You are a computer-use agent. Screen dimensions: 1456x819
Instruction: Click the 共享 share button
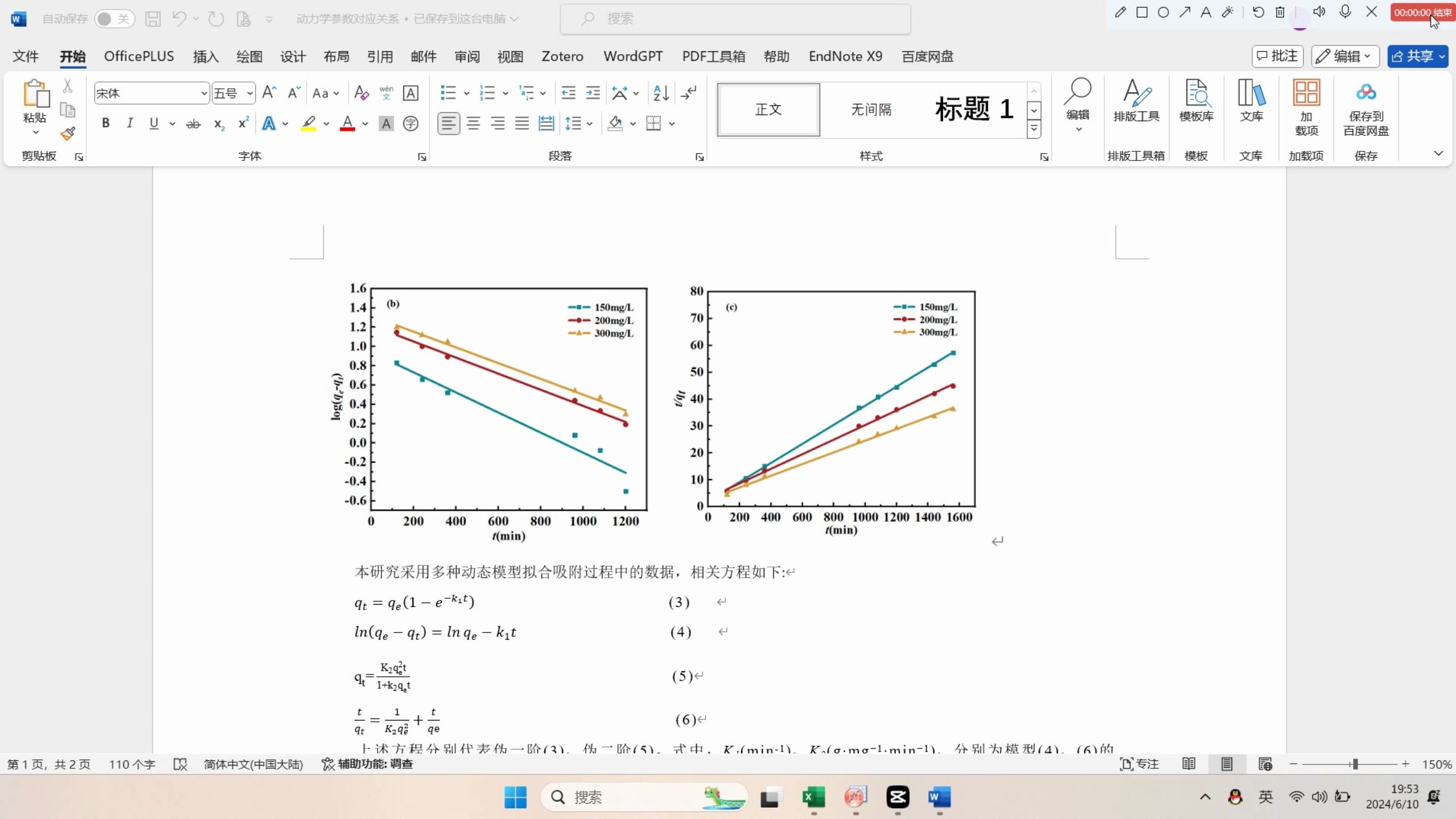(1412, 56)
